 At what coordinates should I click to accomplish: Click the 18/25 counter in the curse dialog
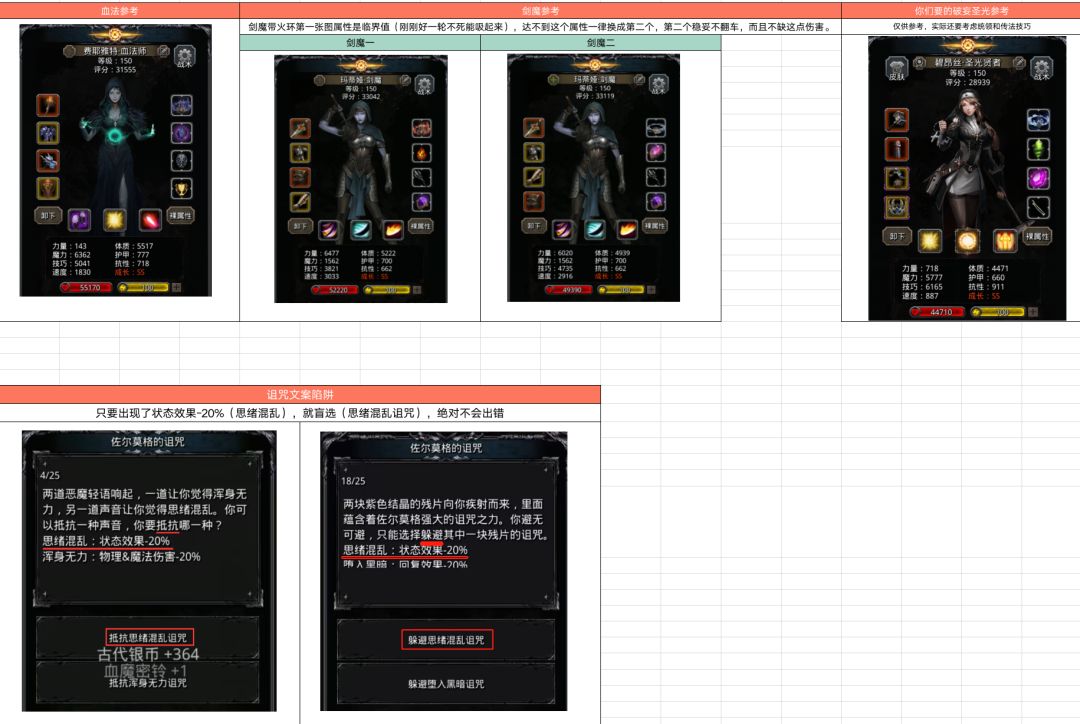(x=353, y=481)
